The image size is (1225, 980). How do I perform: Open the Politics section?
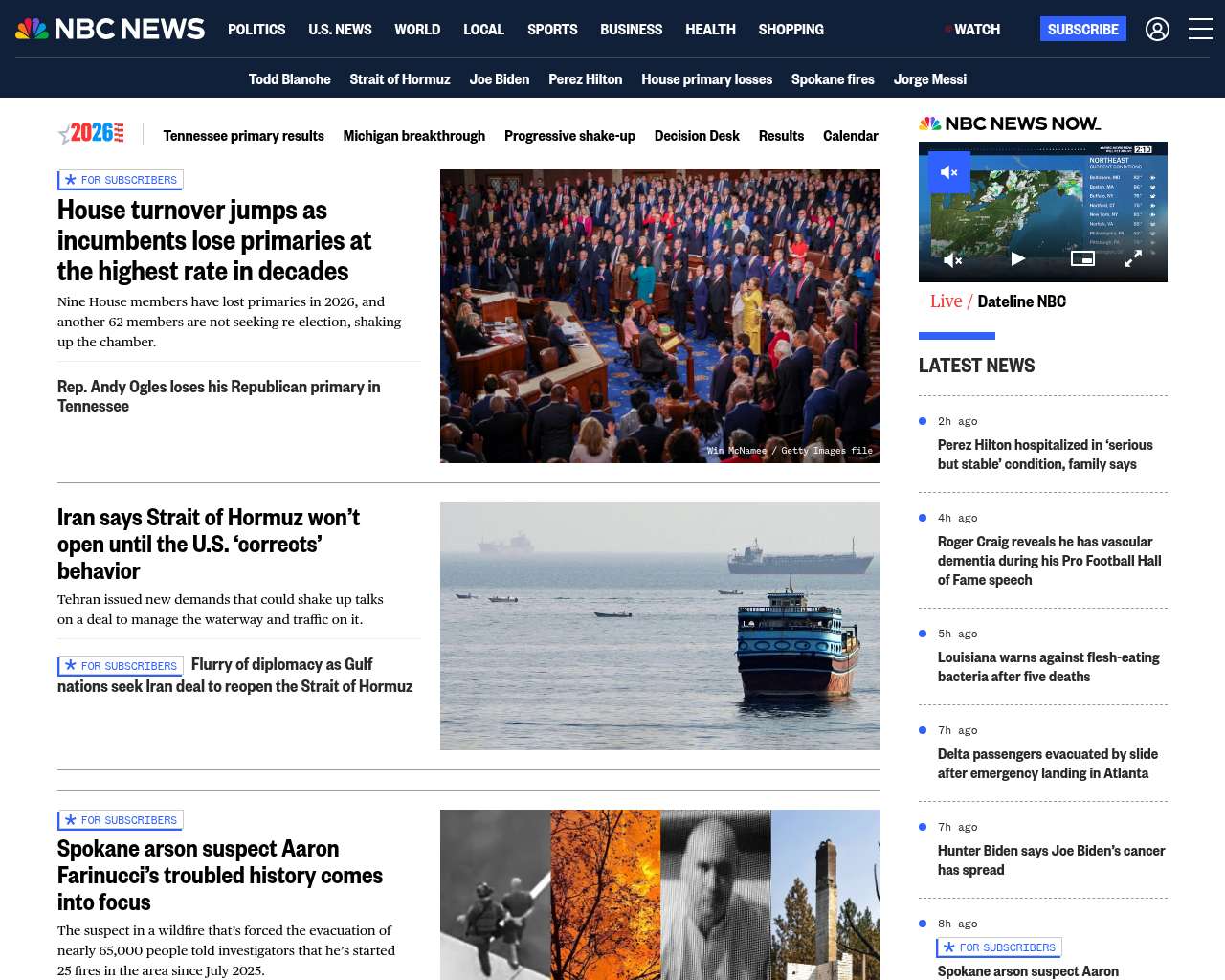coord(256,30)
